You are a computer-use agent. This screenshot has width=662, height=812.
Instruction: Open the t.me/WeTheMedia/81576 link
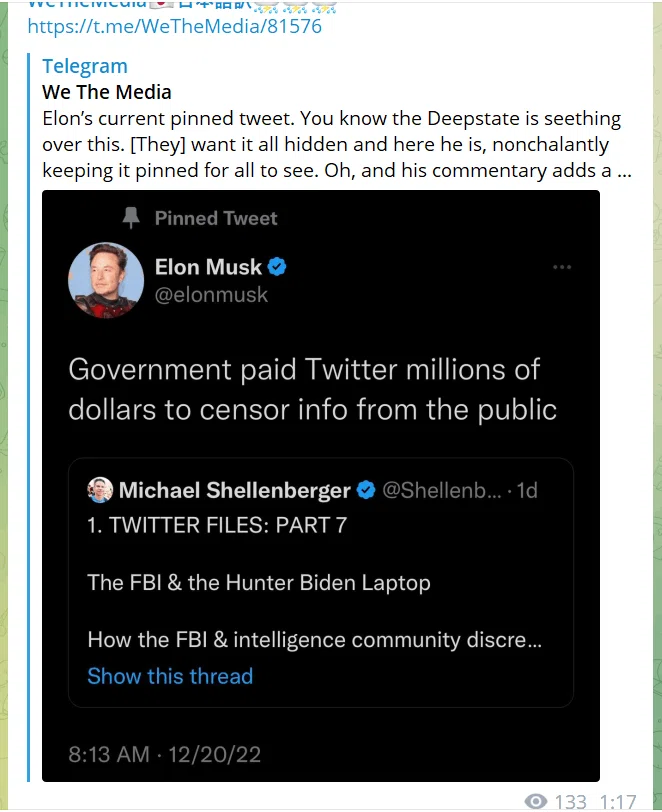pos(175,26)
